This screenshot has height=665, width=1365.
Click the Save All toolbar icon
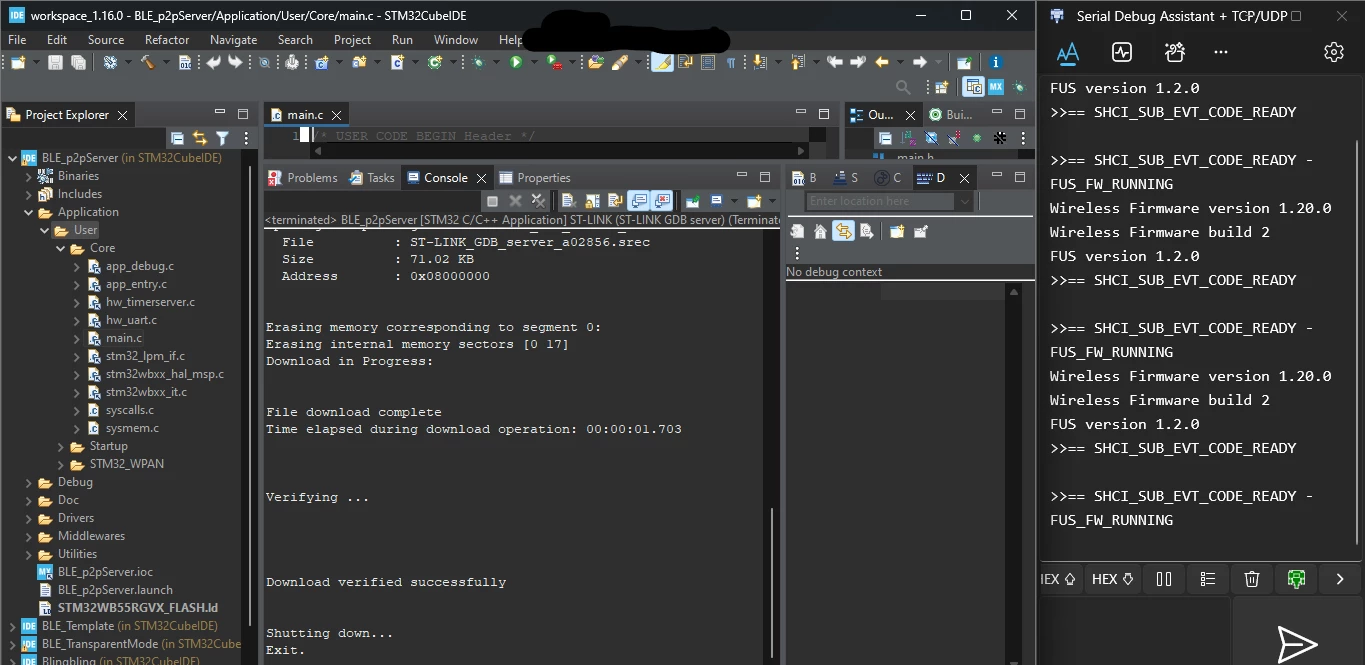click(78, 62)
